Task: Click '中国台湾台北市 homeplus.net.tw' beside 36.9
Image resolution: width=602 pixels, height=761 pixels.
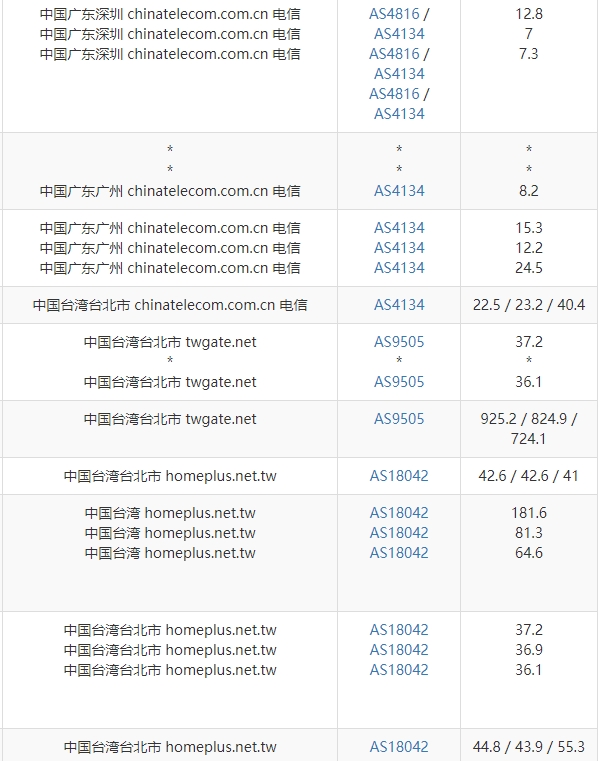Action: coord(170,649)
